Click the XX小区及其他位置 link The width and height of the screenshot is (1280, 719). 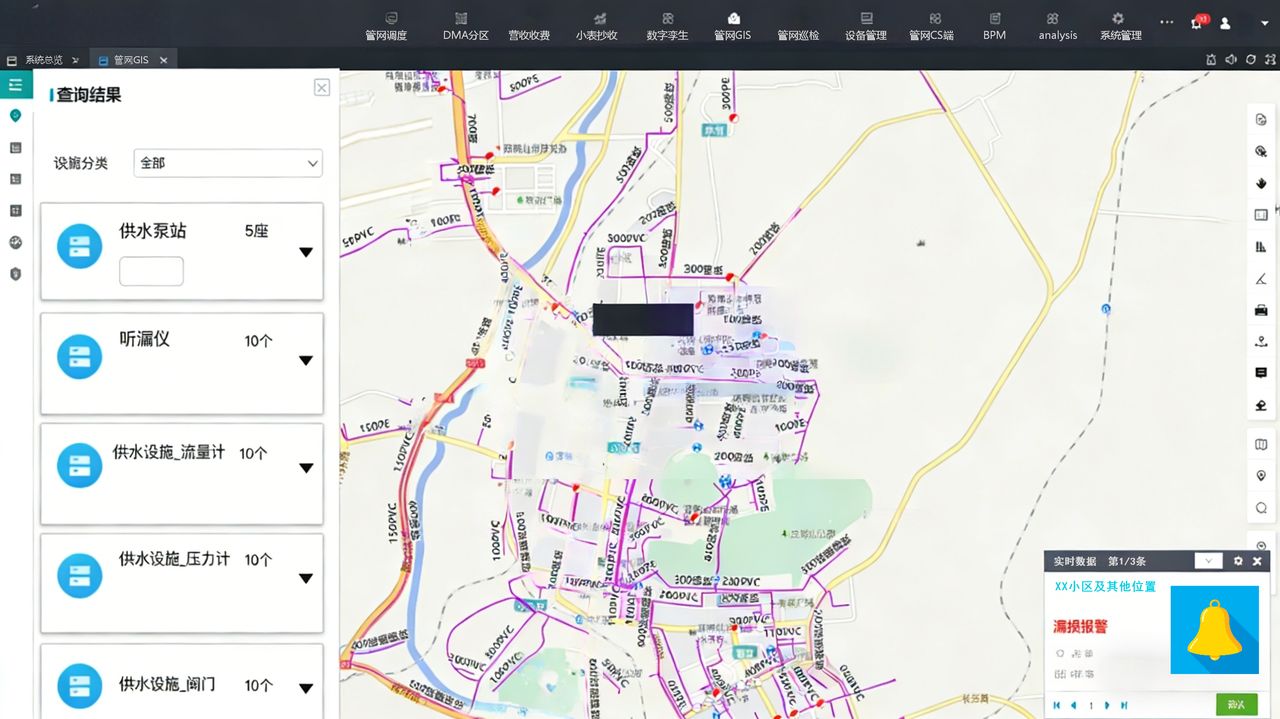click(1105, 587)
